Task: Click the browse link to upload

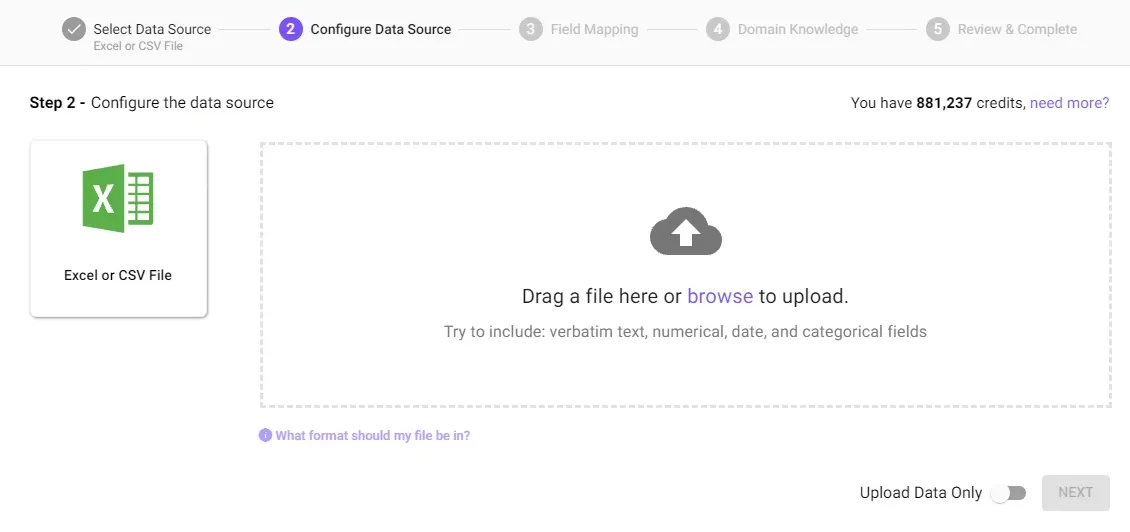Action: coord(720,296)
